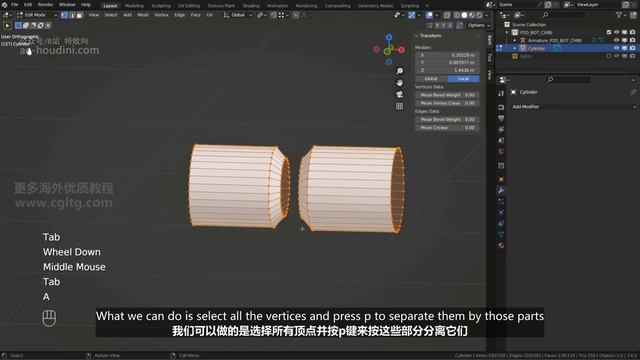640x360 pixels.
Task: Open the Material properties tab icon
Action: [x=501, y=246]
